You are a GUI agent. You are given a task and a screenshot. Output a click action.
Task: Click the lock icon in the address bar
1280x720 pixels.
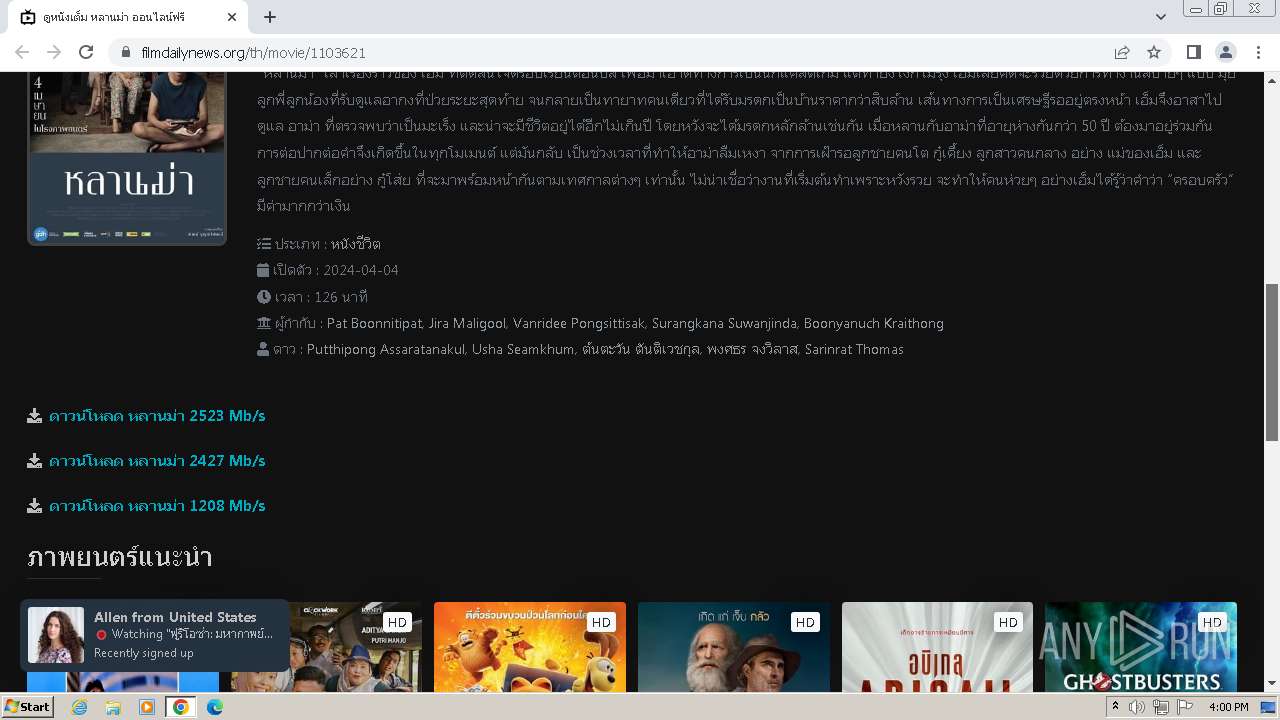(125, 53)
